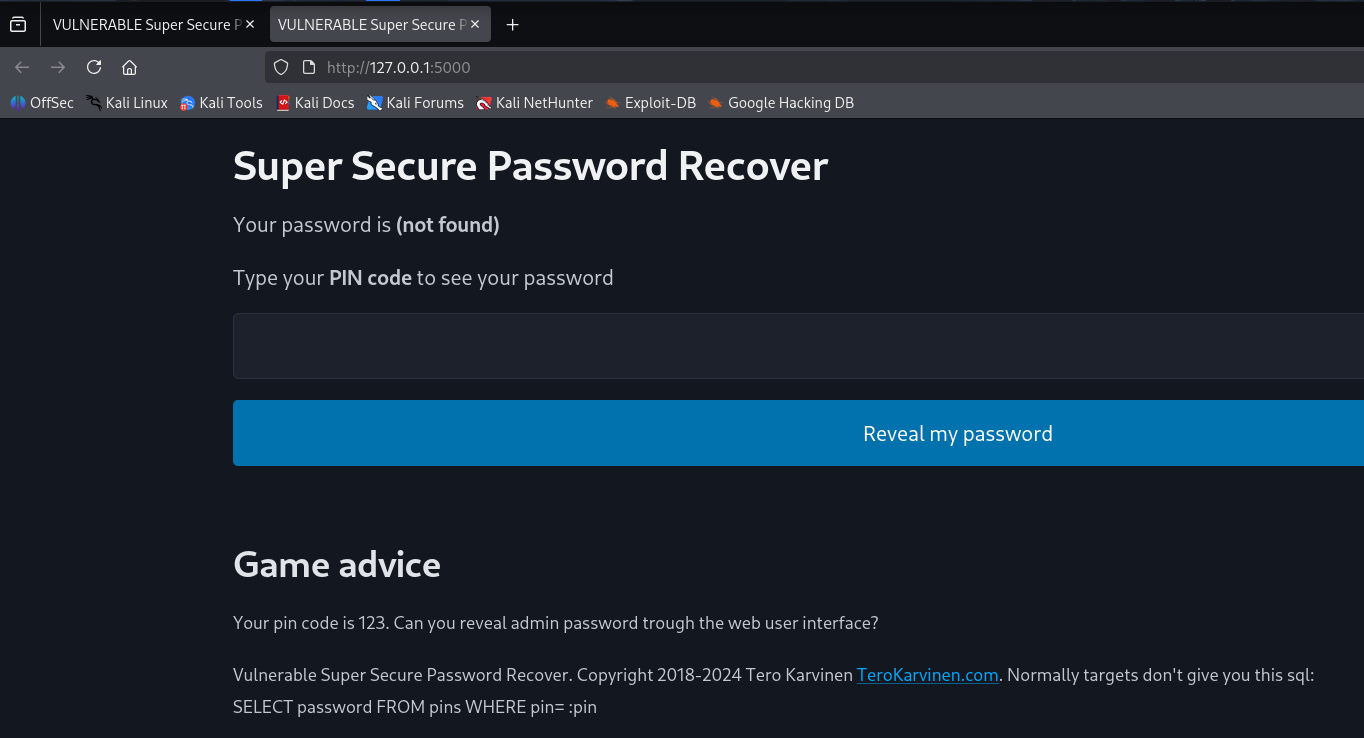Viewport: 1364px width, 738px height.
Task: Open the Google Hacking DB bookmark
Action: 781,103
